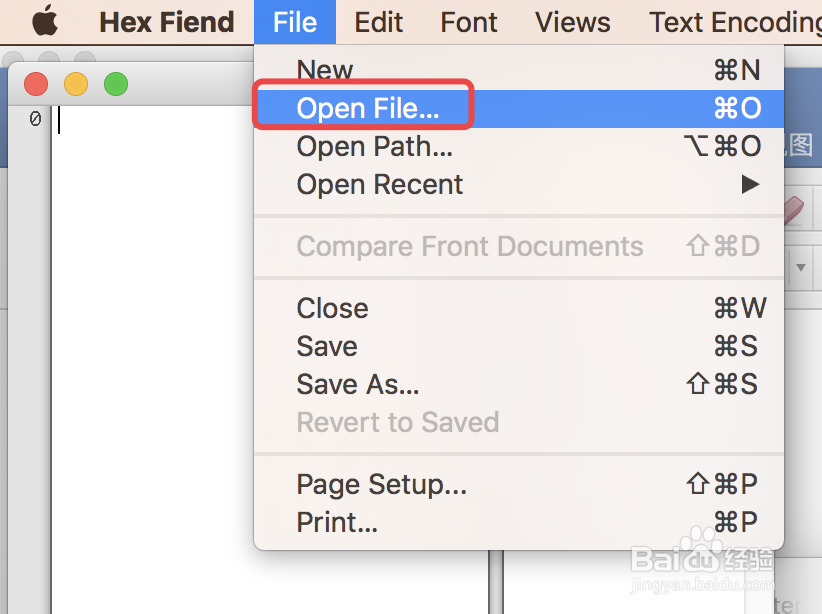
Task: Click the green zoom window button
Action: coord(116,85)
